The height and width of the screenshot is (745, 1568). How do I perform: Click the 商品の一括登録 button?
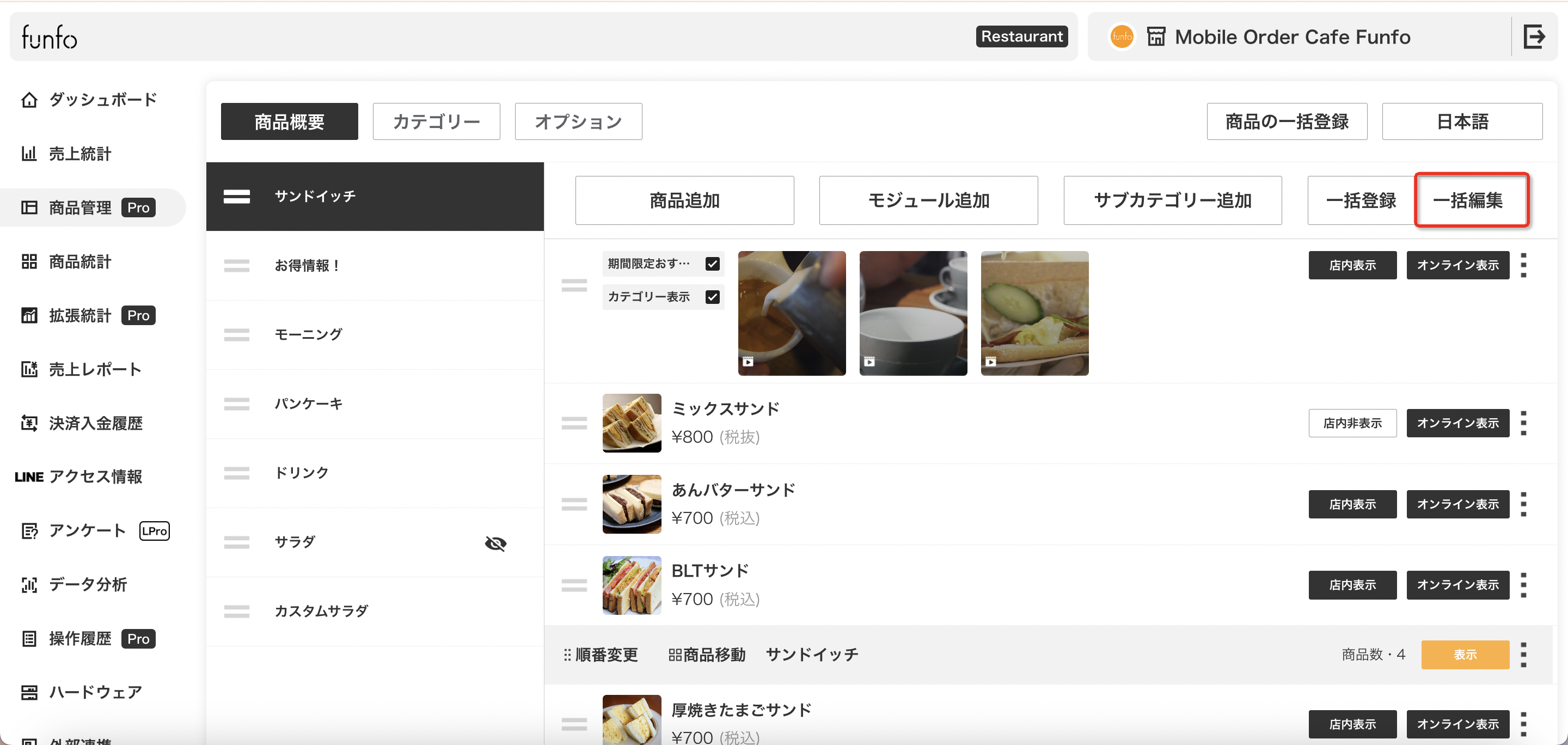pyautogui.click(x=1287, y=122)
